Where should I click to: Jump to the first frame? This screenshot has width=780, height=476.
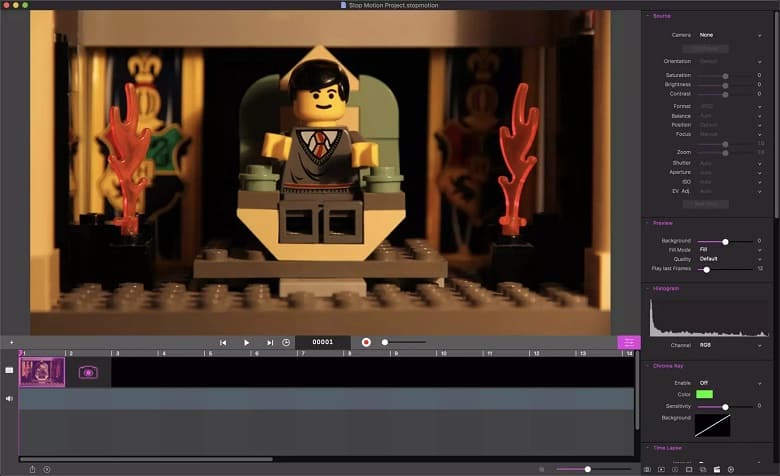pyautogui.click(x=223, y=342)
